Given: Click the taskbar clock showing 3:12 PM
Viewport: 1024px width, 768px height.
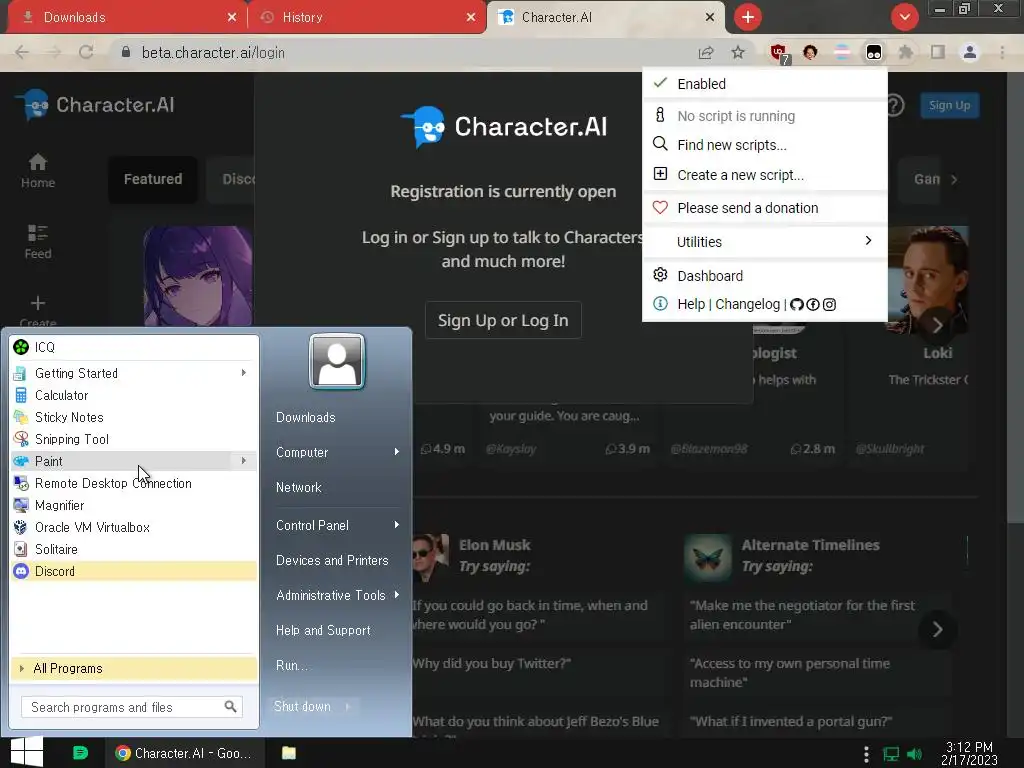Looking at the screenshot, I should point(969,753).
